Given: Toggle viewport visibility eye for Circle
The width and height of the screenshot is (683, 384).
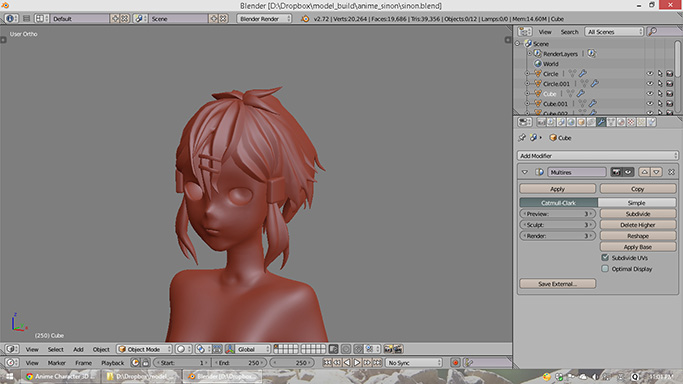Looking at the screenshot, I should point(650,74).
